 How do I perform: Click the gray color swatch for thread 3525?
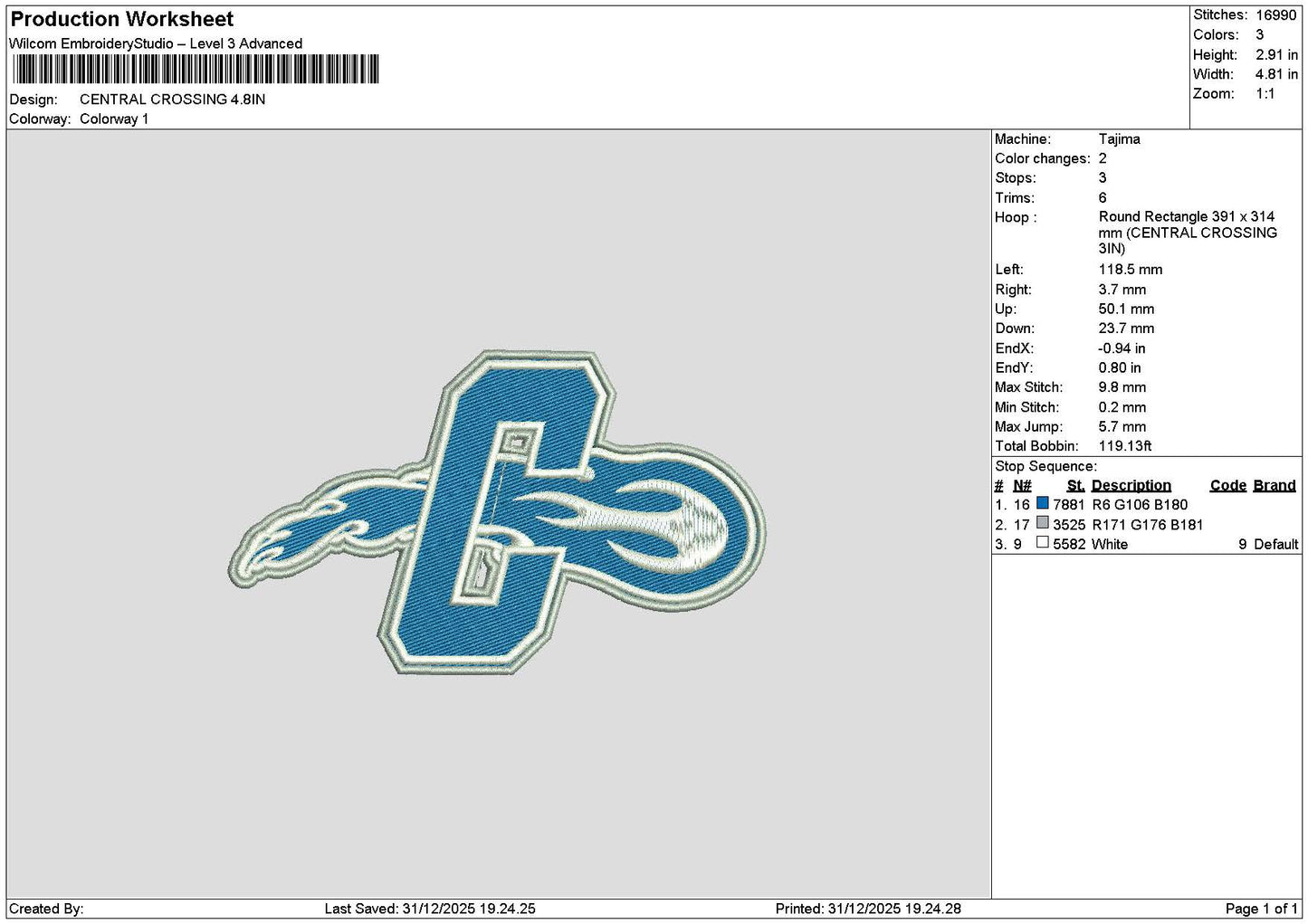click(x=1043, y=523)
